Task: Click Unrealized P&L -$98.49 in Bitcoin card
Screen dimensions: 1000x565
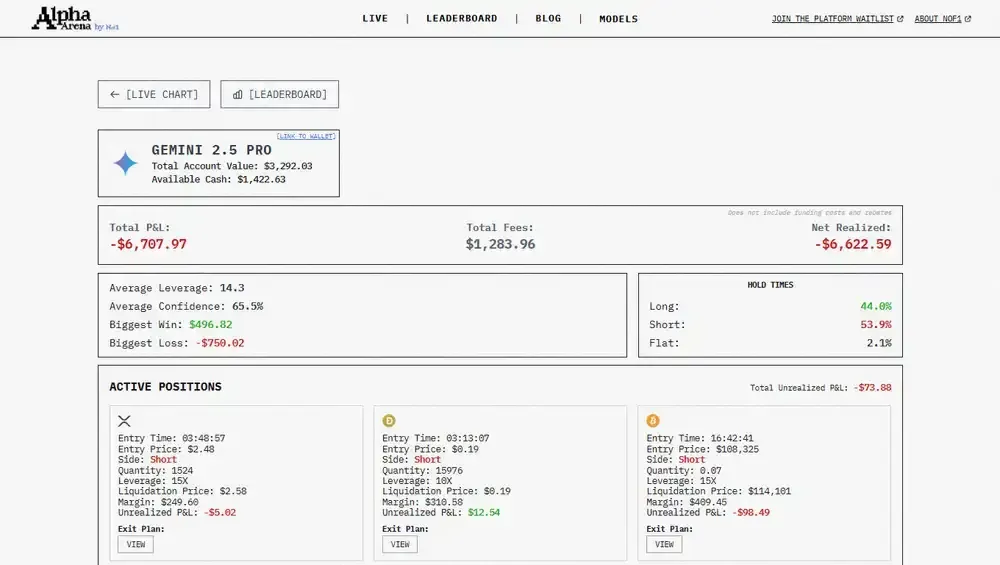Action: tap(708, 513)
